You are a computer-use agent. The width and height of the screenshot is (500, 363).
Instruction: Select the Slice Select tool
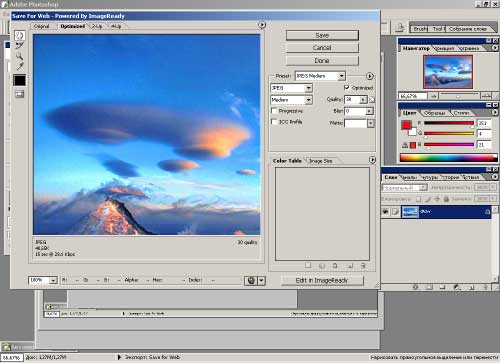tap(20, 46)
